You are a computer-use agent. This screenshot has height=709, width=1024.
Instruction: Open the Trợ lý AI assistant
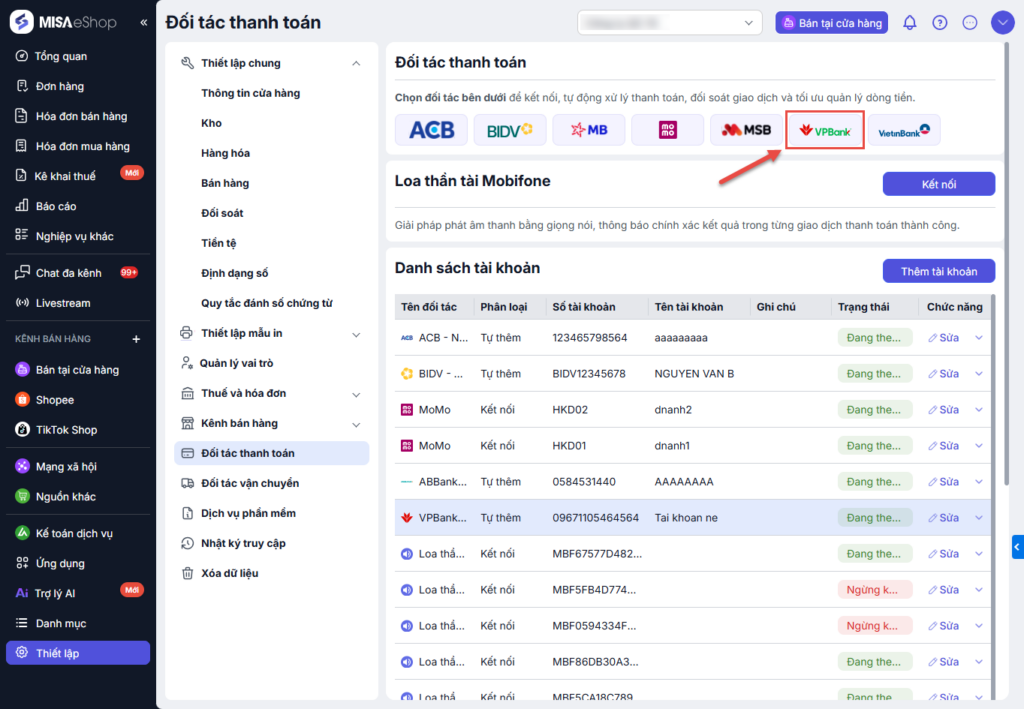55,593
